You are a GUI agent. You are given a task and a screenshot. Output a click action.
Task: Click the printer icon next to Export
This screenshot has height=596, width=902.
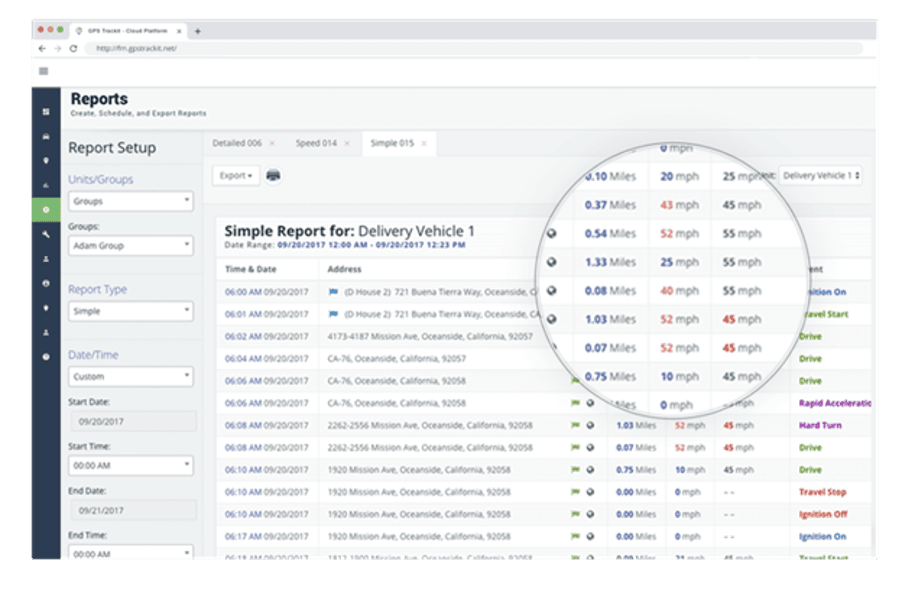[273, 175]
